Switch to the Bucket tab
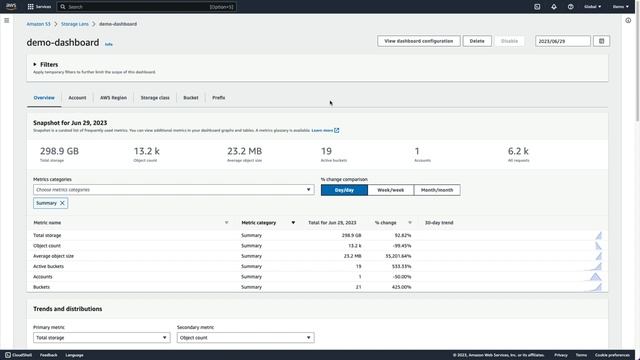The width and height of the screenshot is (640, 360). pyautogui.click(x=191, y=98)
